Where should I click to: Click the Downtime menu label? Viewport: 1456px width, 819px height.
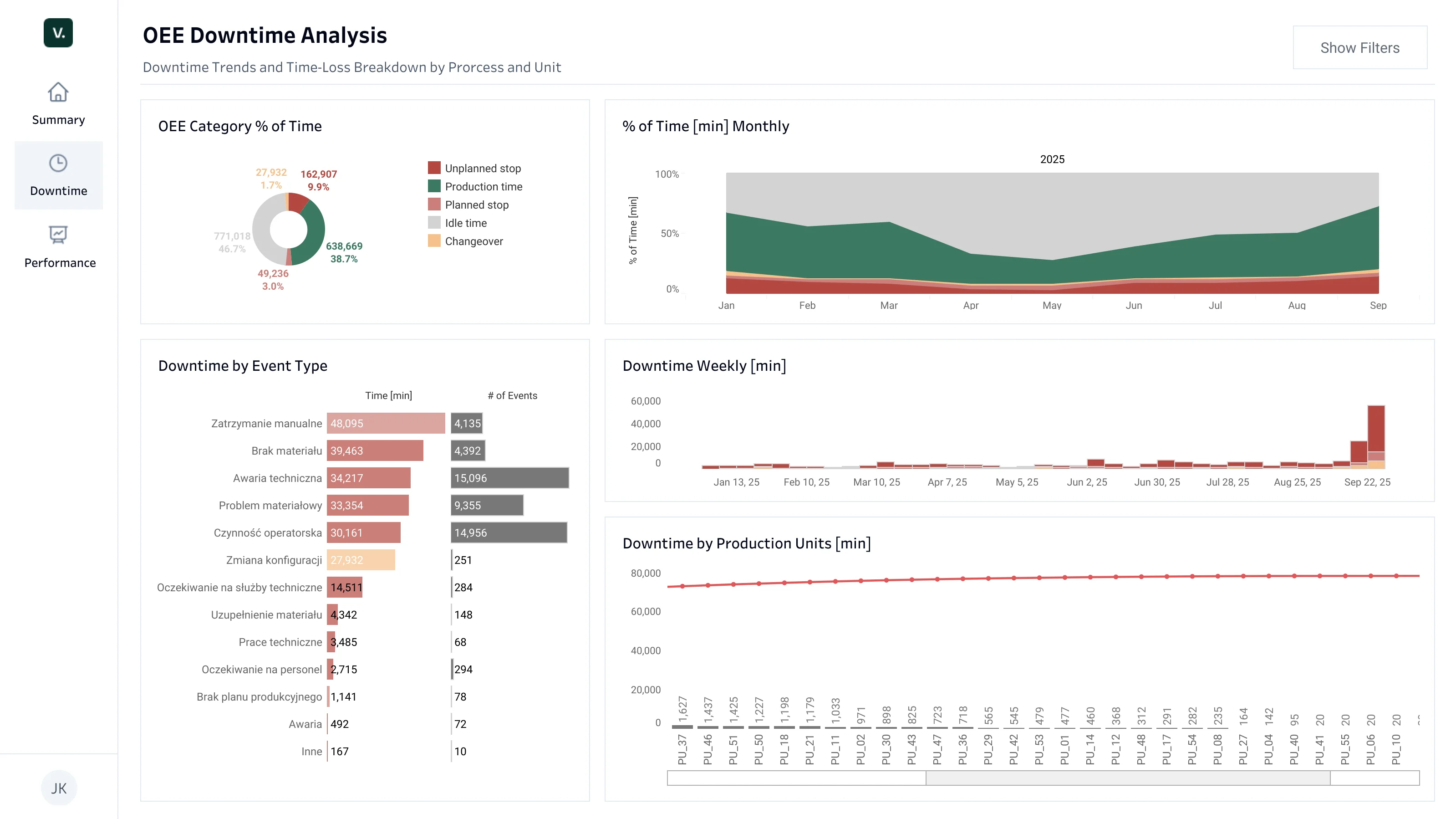click(x=59, y=190)
